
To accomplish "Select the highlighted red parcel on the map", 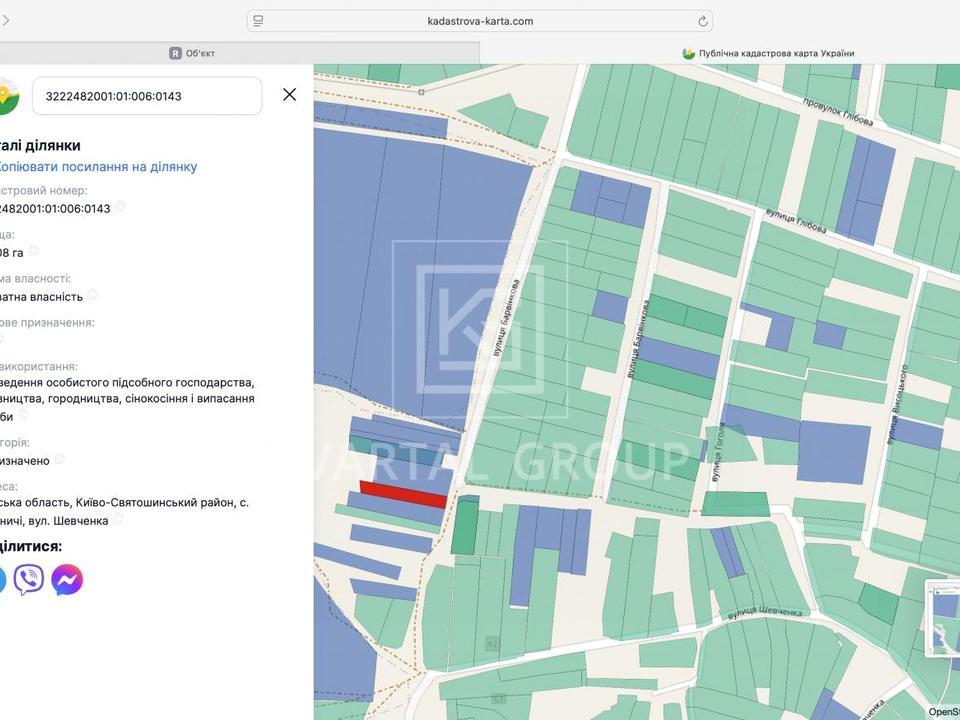I will pyautogui.click(x=403, y=495).
